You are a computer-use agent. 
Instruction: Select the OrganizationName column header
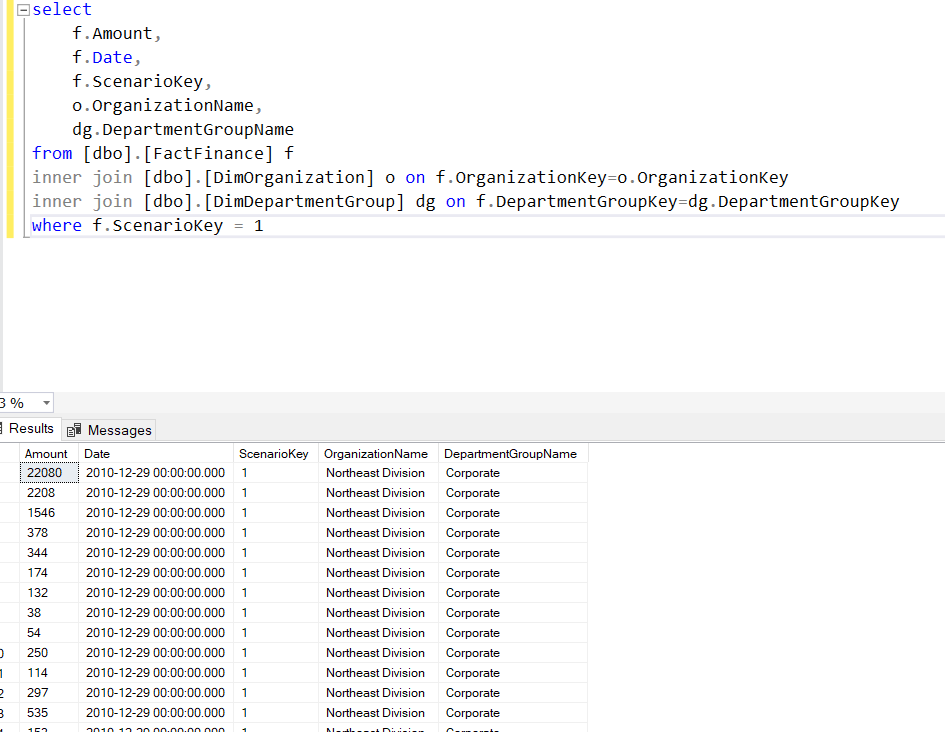[377, 453]
